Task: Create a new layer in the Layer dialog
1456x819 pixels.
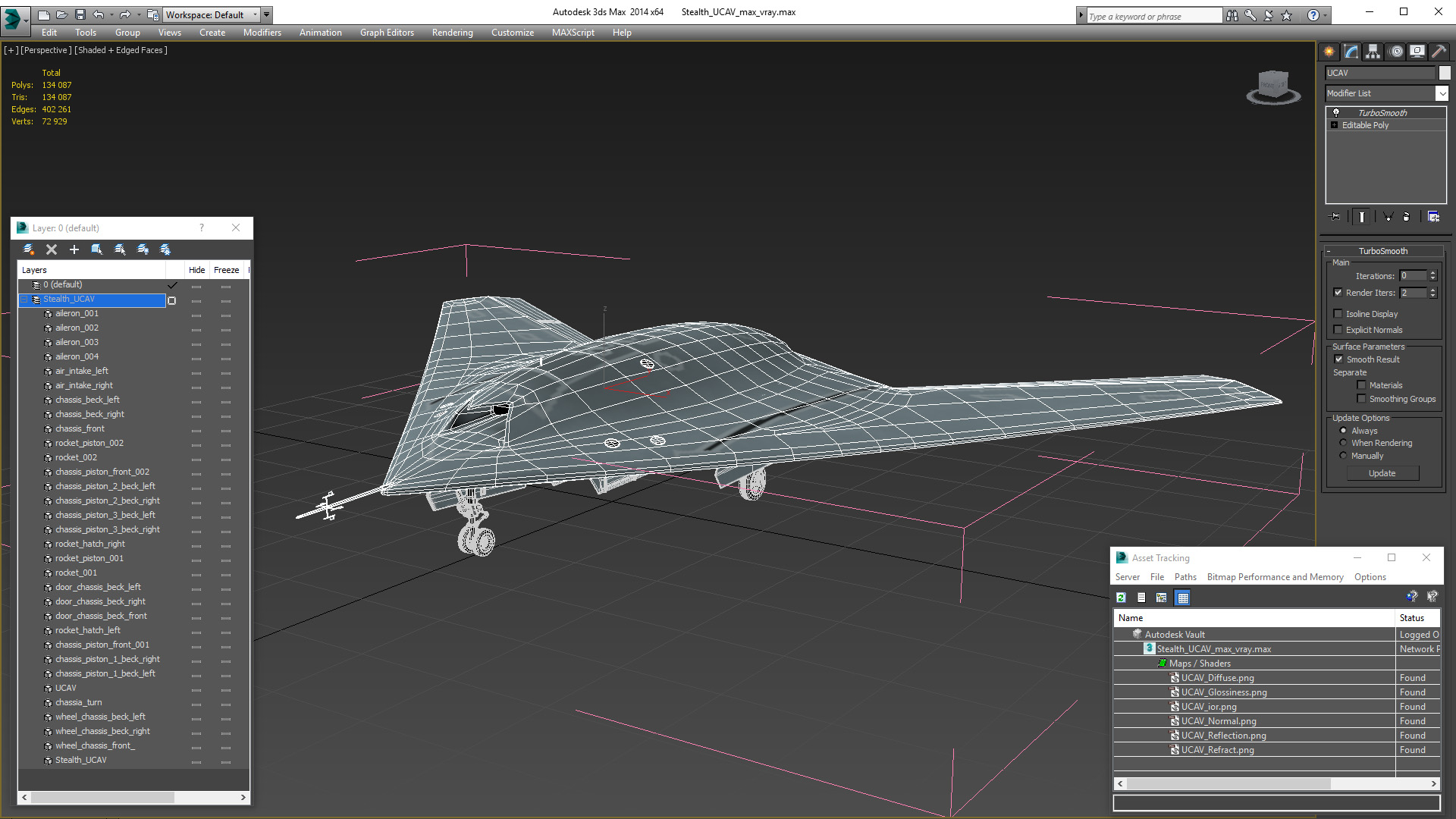Action: point(29,249)
